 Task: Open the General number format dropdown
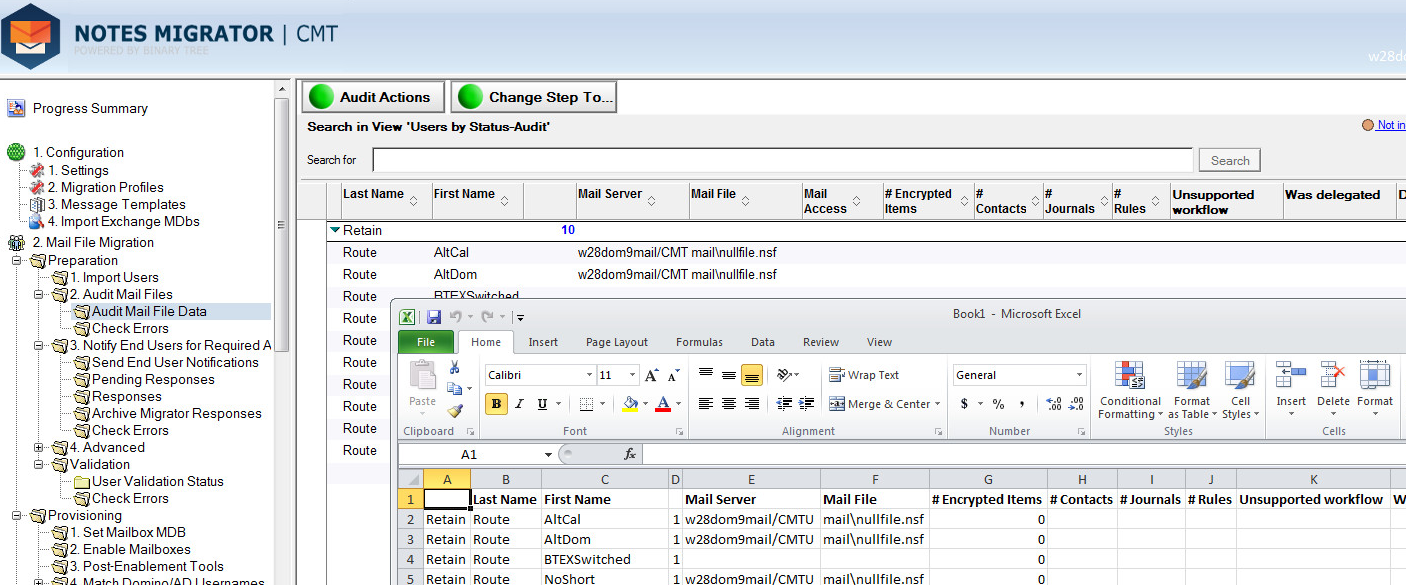click(1079, 376)
